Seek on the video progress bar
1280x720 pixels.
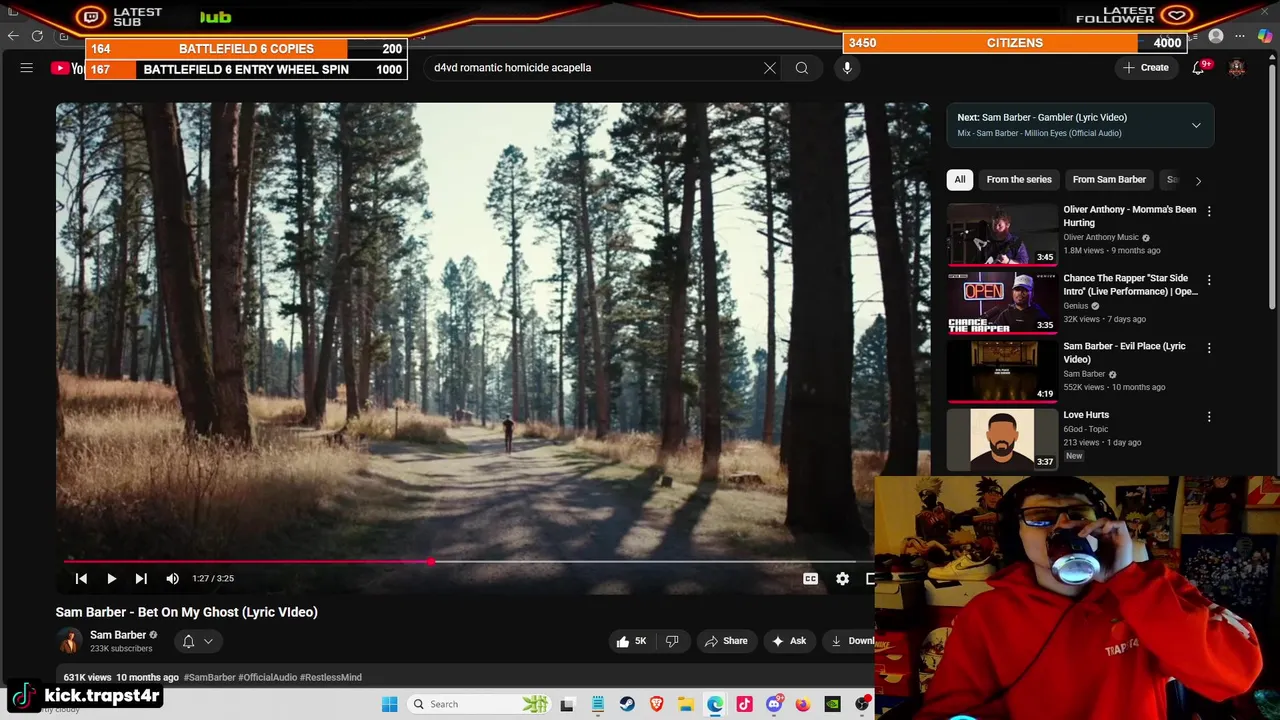467,562
